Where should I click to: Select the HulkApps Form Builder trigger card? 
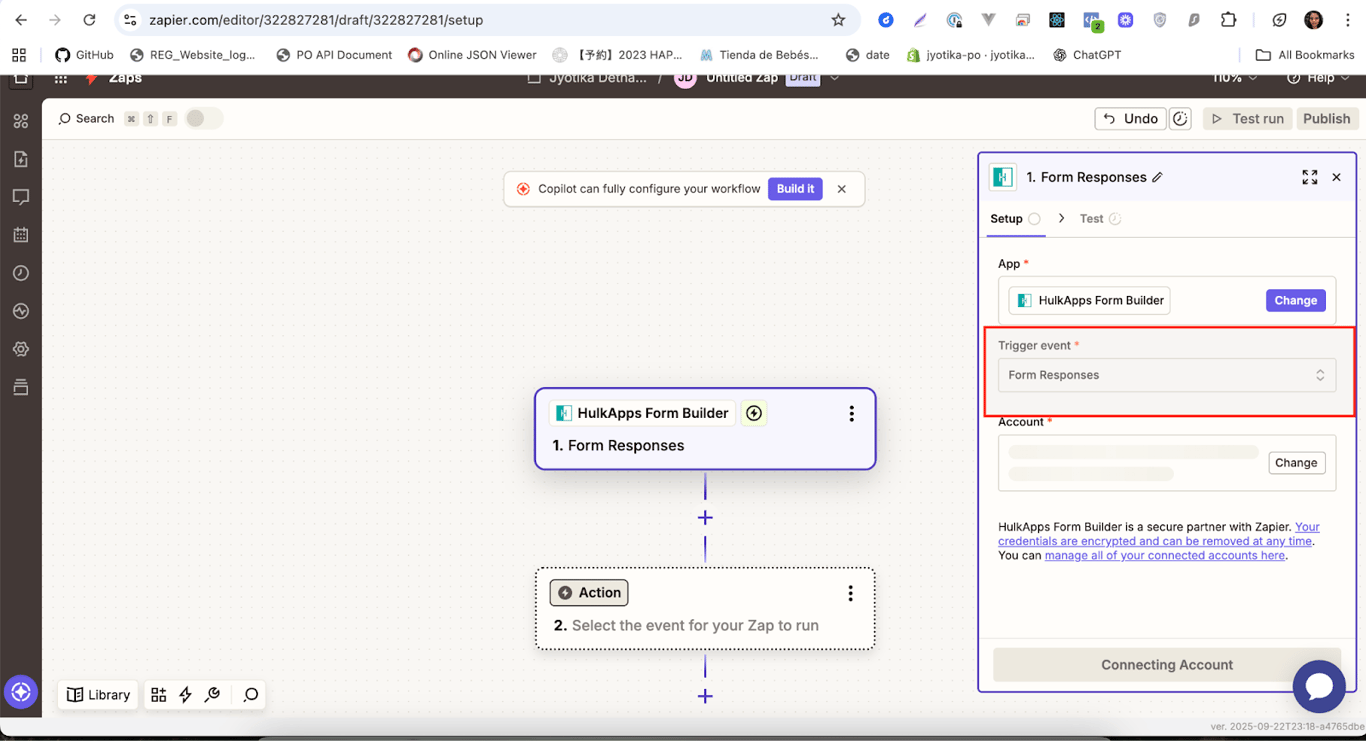tap(705, 429)
